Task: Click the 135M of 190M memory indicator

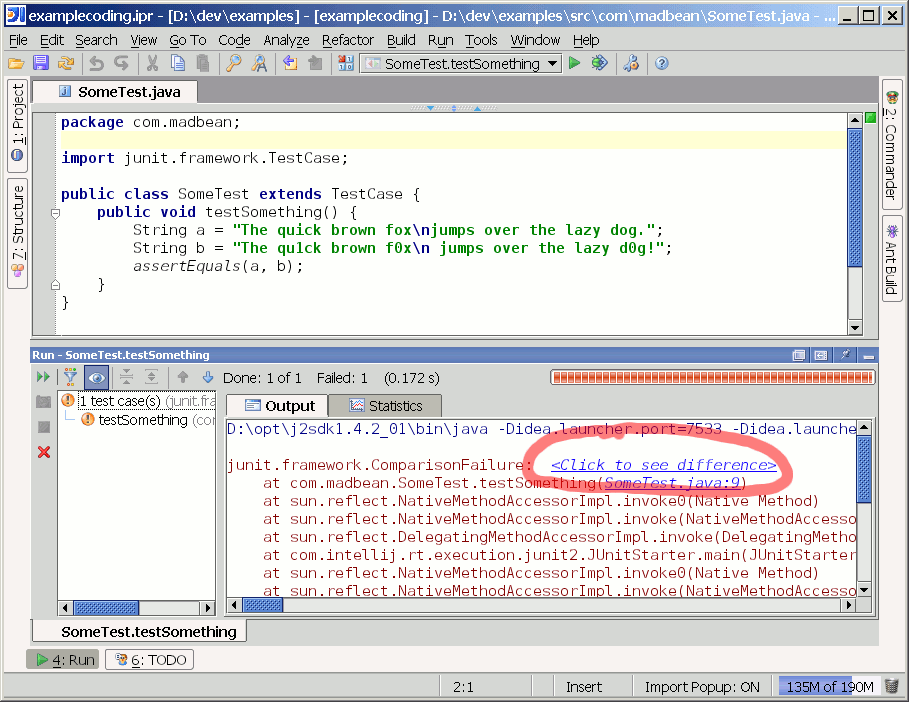Action: point(829,687)
